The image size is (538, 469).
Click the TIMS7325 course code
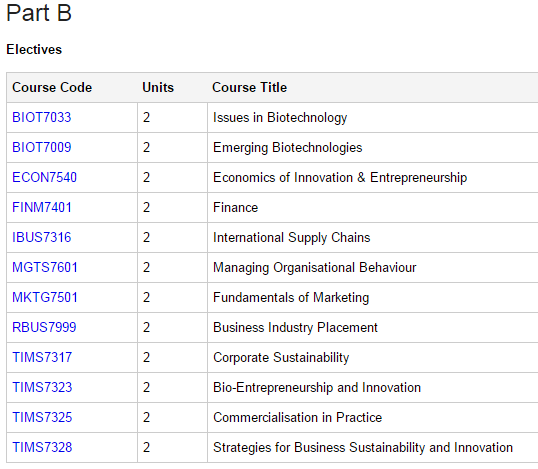(x=42, y=417)
